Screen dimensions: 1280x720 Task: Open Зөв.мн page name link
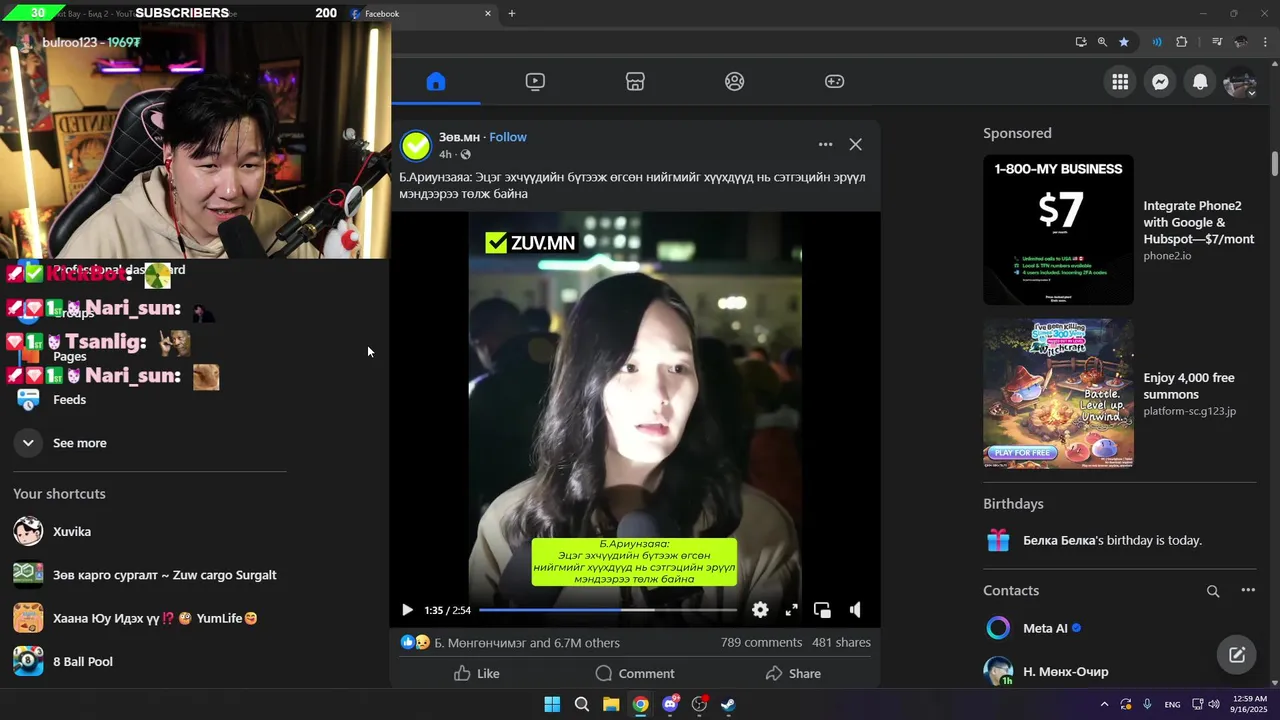pyautogui.click(x=459, y=137)
